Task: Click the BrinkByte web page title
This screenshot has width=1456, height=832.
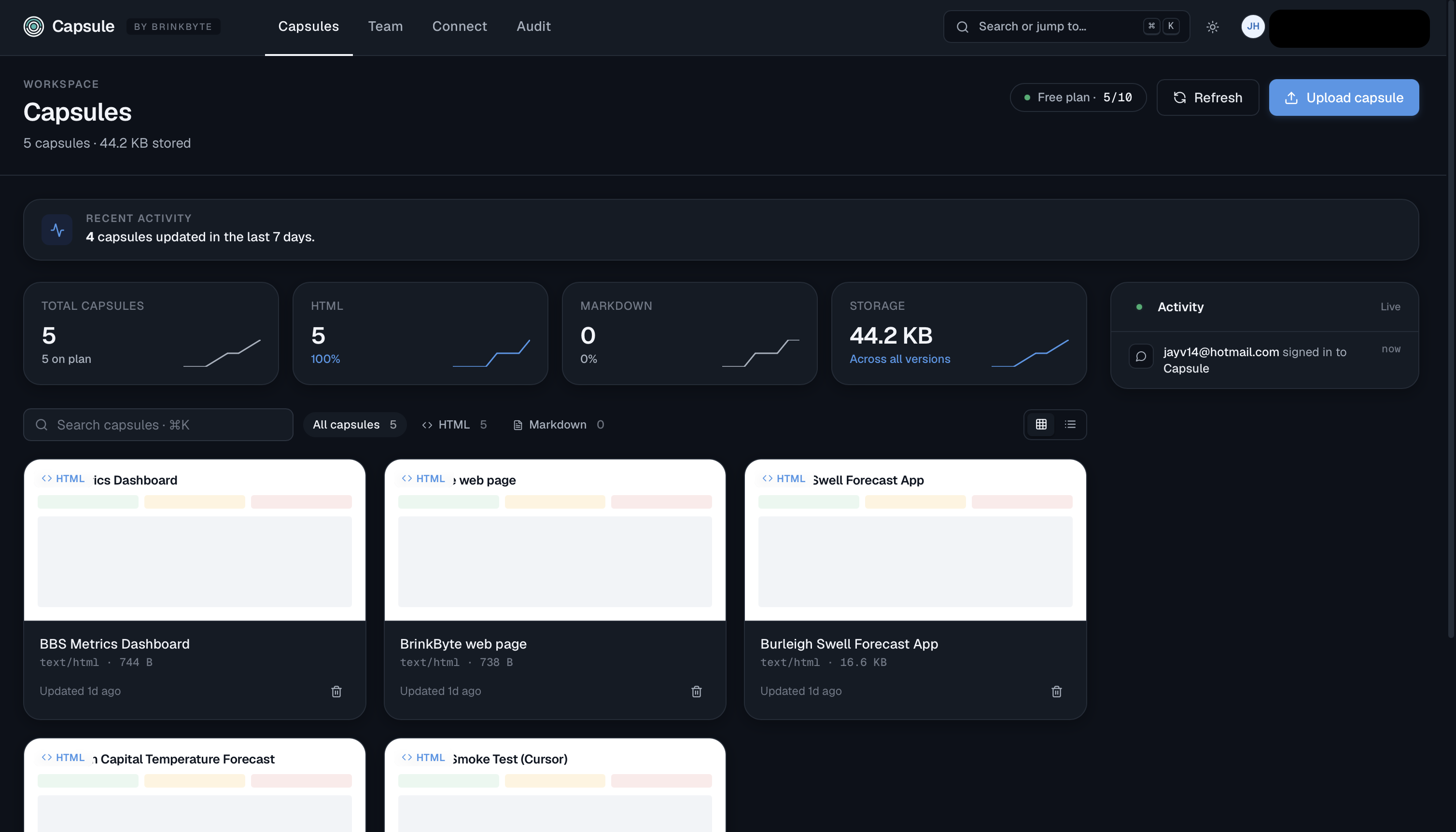Action: coord(463,644)
